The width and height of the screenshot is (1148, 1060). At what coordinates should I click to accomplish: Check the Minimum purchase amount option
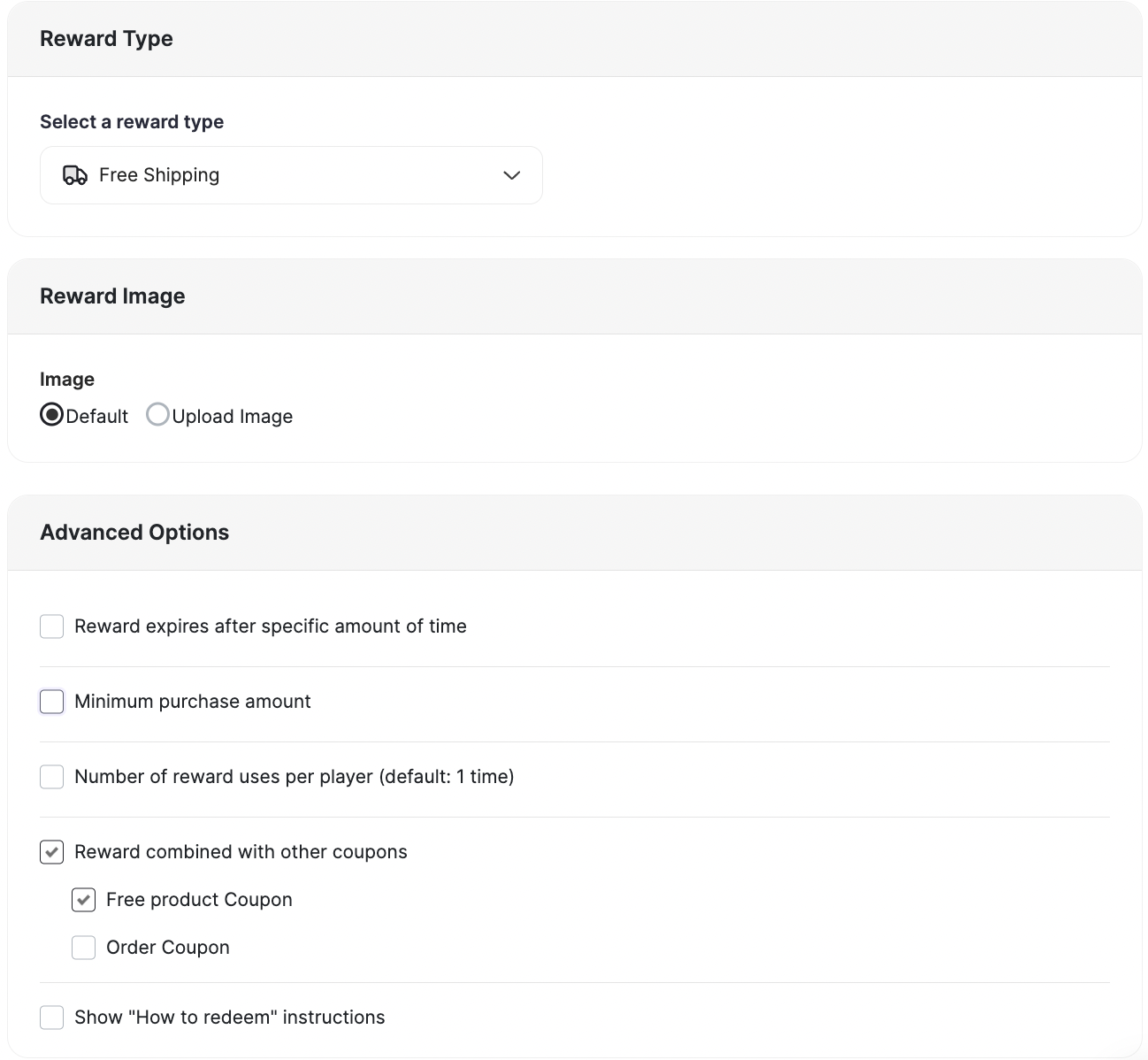51,701
